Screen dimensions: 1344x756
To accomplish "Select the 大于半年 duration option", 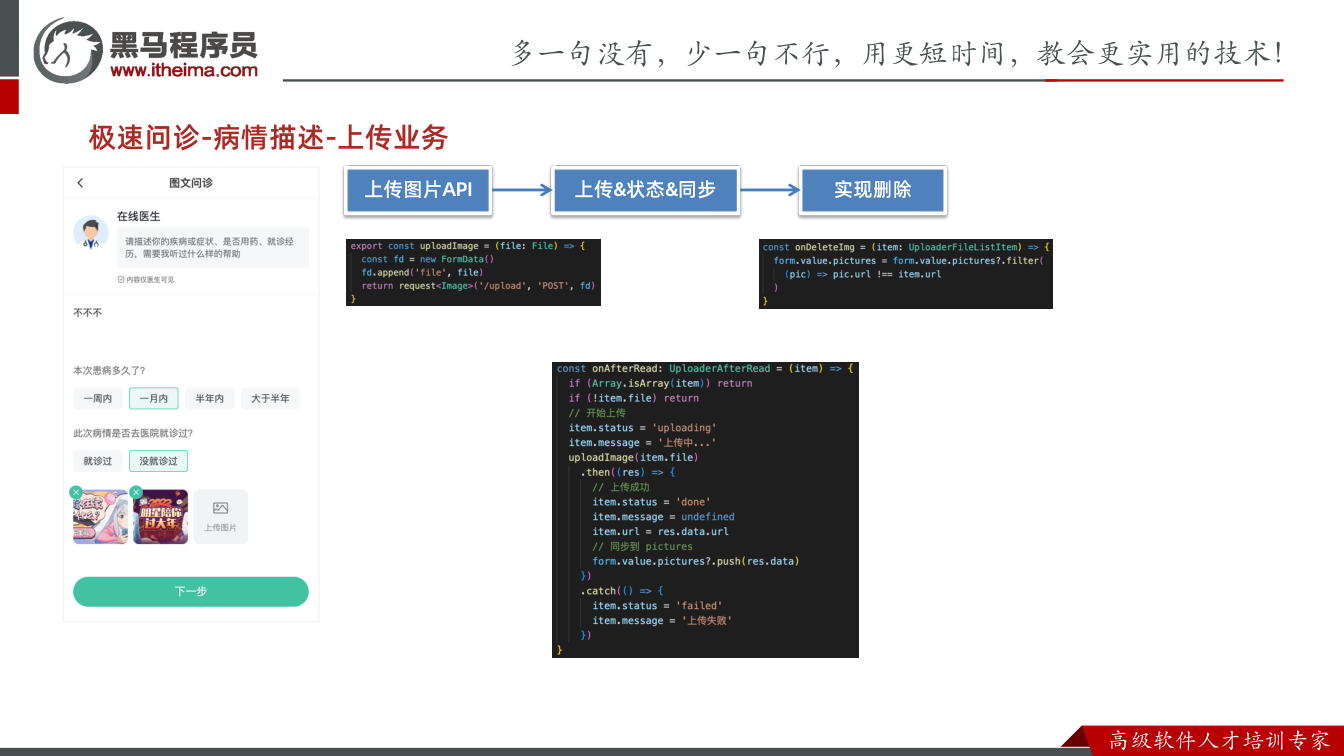I will [x=270, y=398].
